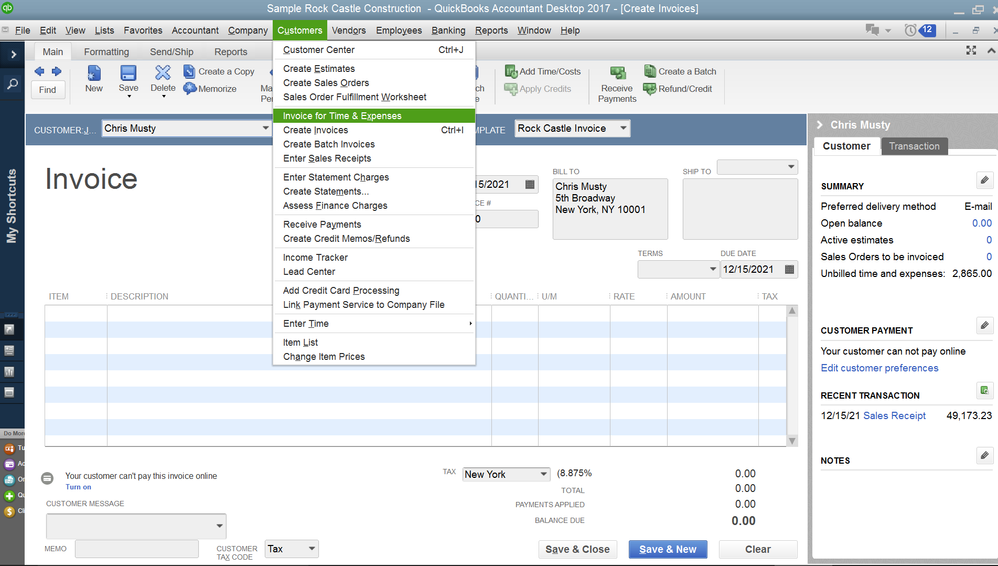Screen dimensions: 998x566
Task: Click the Save disk icon
Action: tap(129, 73)
